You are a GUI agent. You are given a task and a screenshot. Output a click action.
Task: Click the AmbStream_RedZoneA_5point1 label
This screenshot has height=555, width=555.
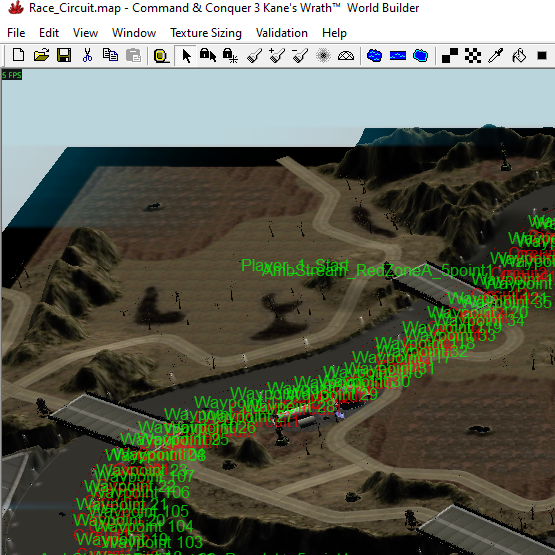click(x=377, y=271)
